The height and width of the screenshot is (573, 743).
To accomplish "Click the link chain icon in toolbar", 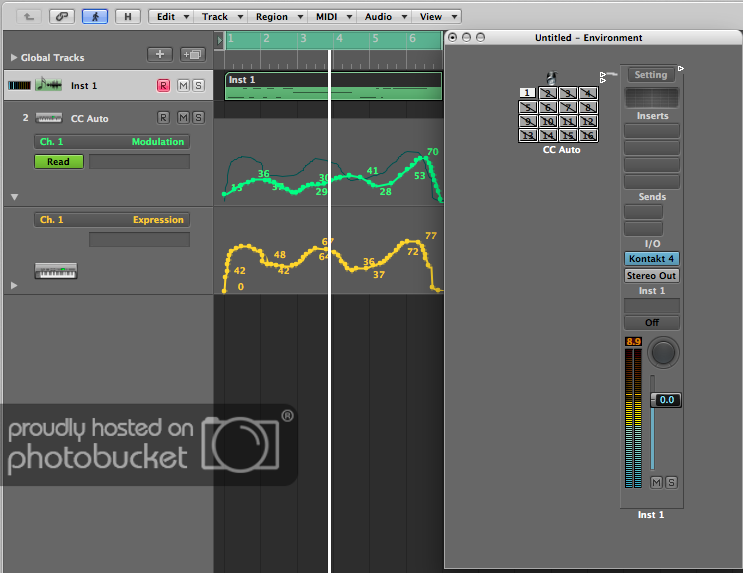I will (x=61, y=16).
